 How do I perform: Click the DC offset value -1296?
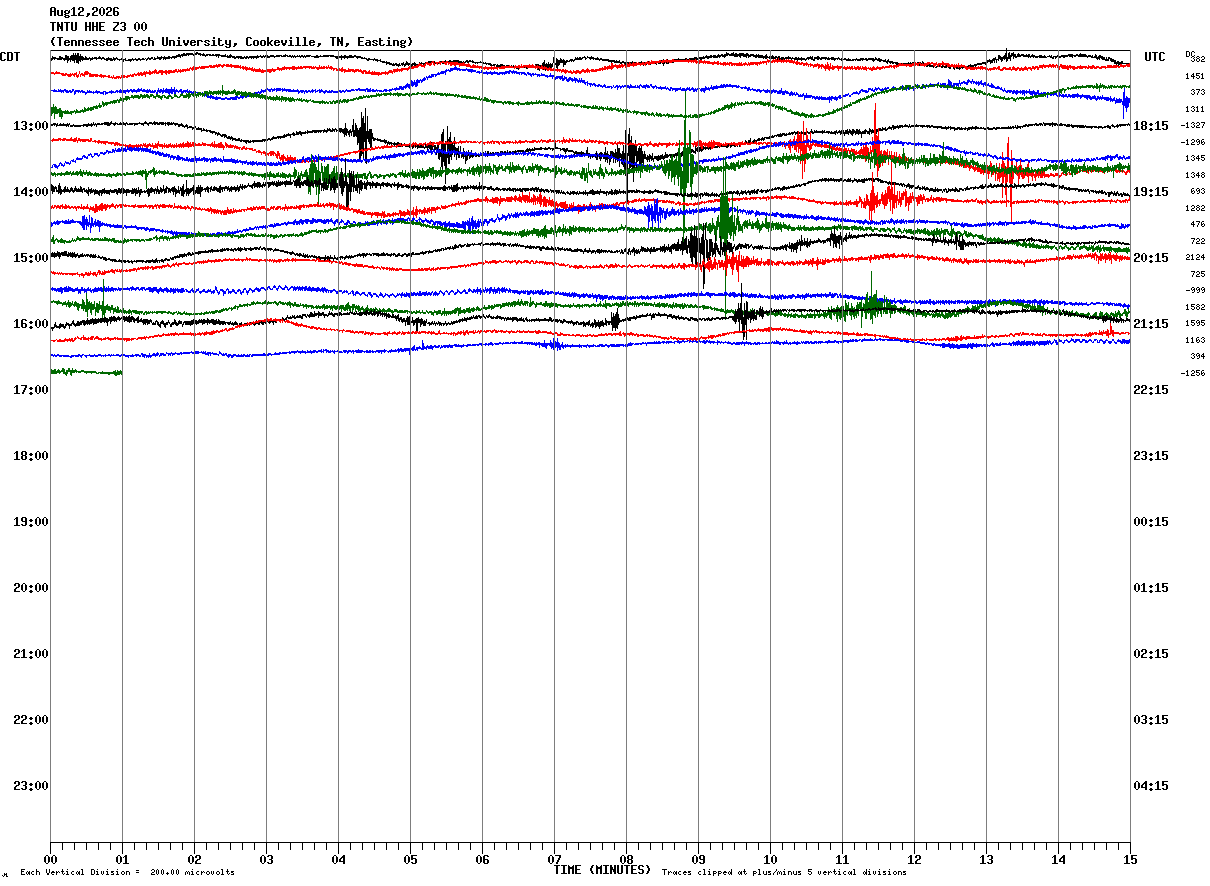[x=1193, y=142]
